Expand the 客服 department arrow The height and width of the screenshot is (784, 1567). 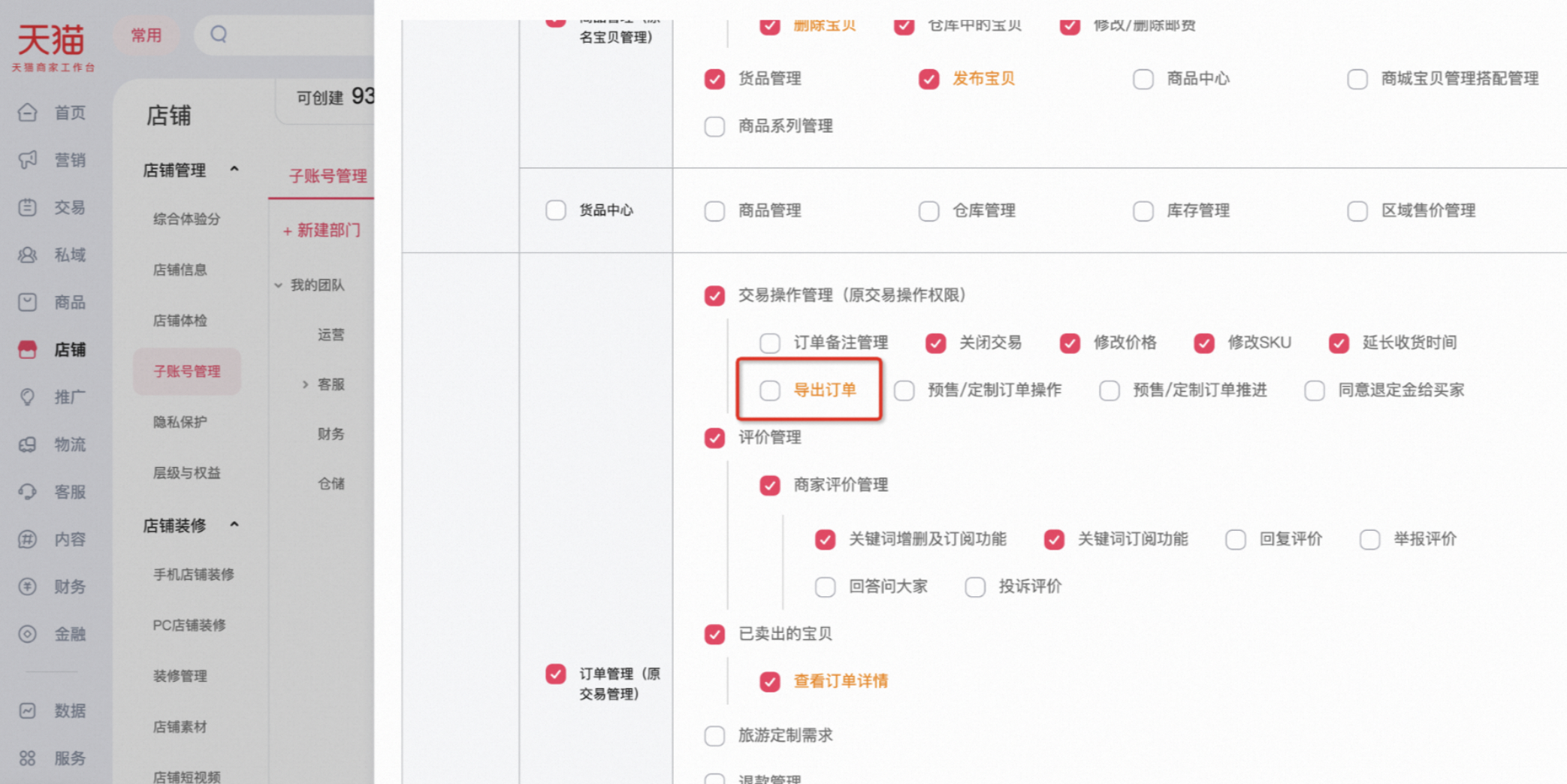click(x=305, y=384)
